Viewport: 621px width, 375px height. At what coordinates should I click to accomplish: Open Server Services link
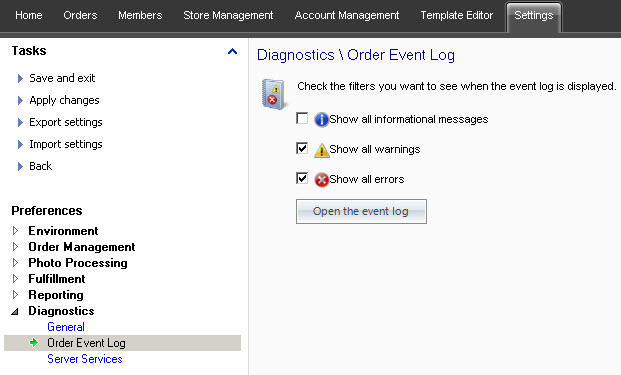85,359
